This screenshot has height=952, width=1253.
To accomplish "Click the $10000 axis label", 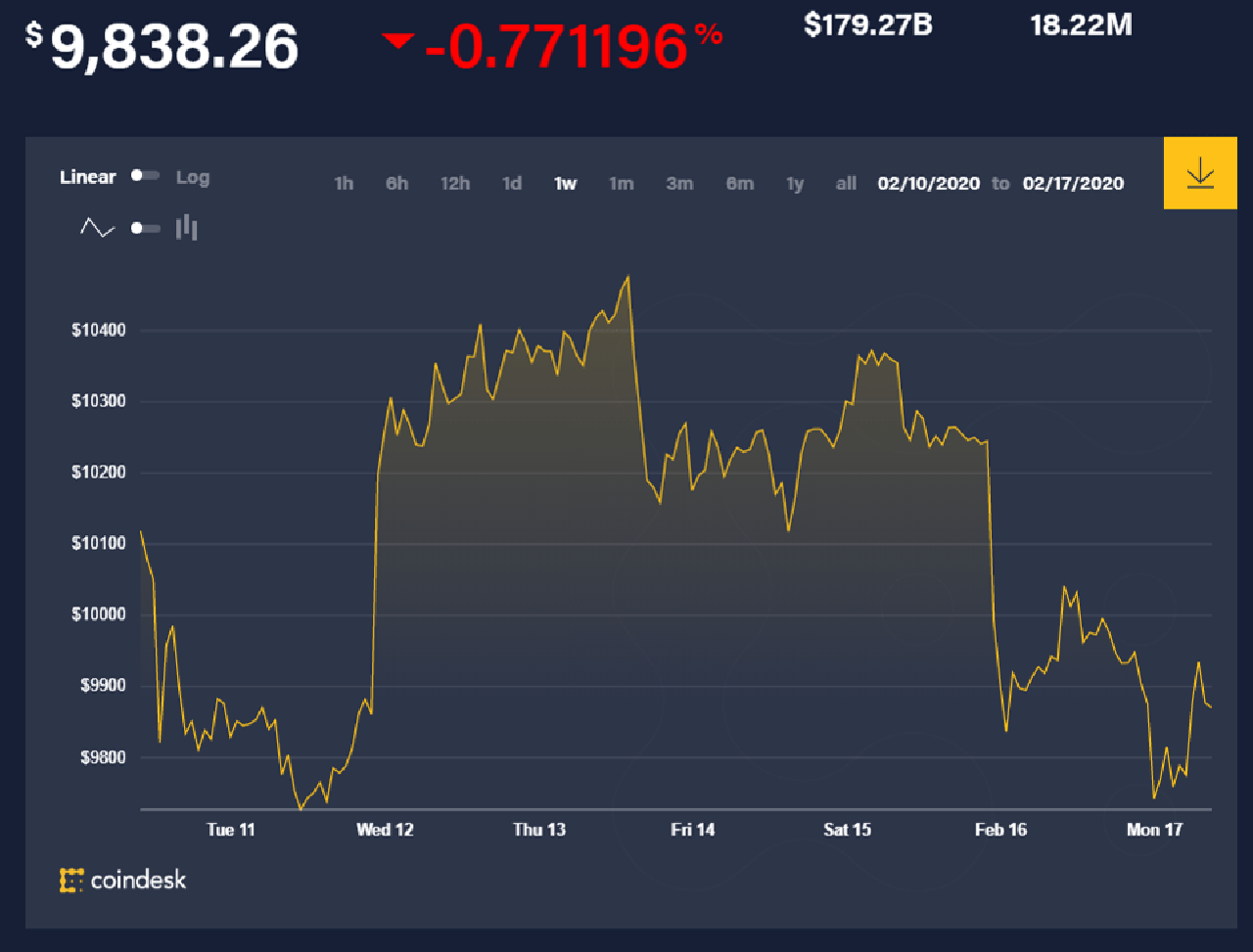I will [97, 614].
